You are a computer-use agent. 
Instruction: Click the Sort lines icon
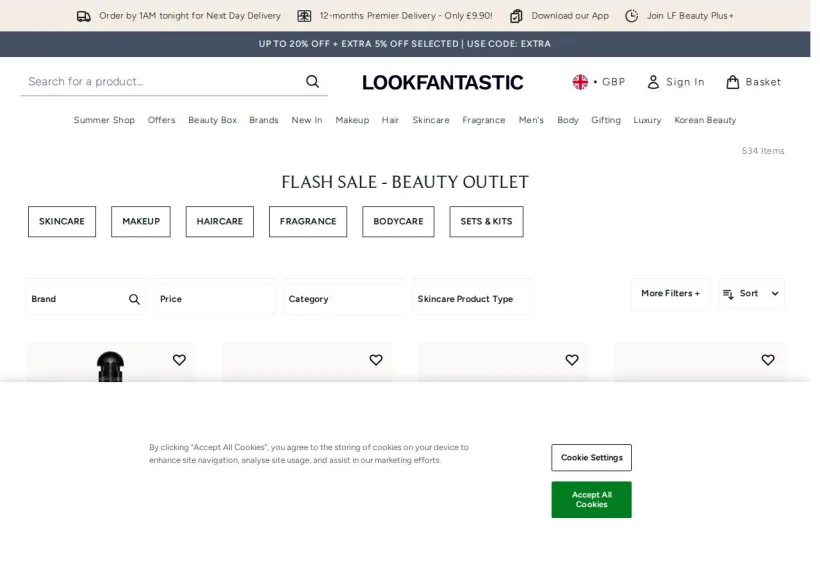point(728,294)
